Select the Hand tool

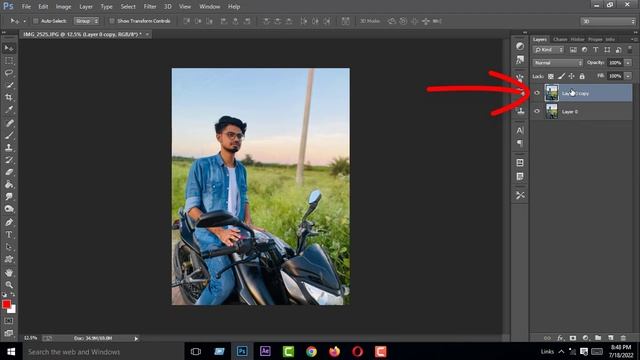click(9, 273)
